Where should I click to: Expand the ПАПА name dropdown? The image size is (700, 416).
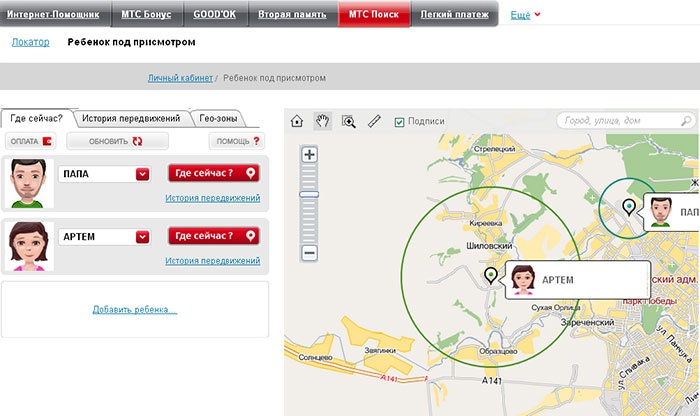[x=142, y=174]
